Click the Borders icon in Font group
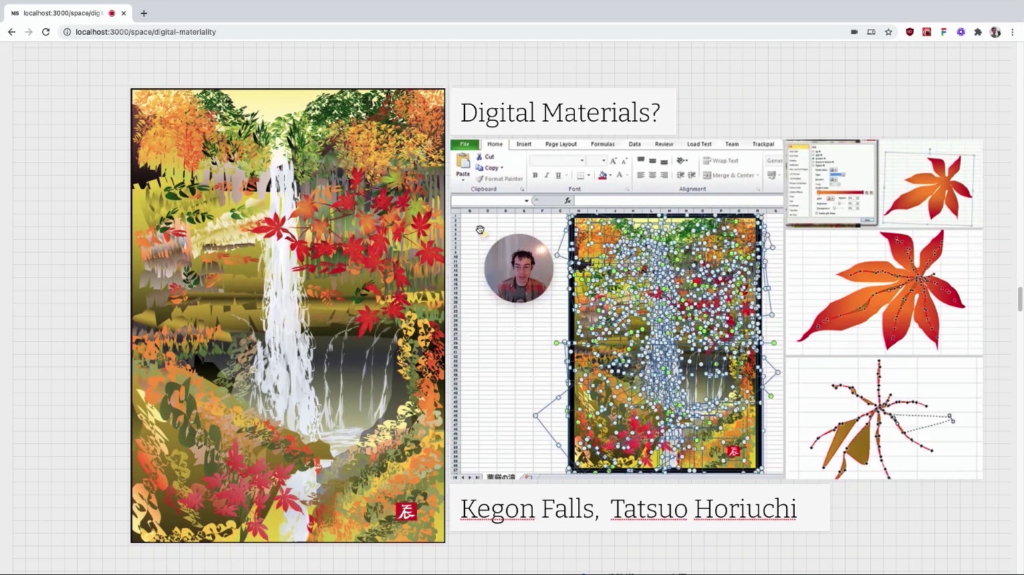 point(581,175)
